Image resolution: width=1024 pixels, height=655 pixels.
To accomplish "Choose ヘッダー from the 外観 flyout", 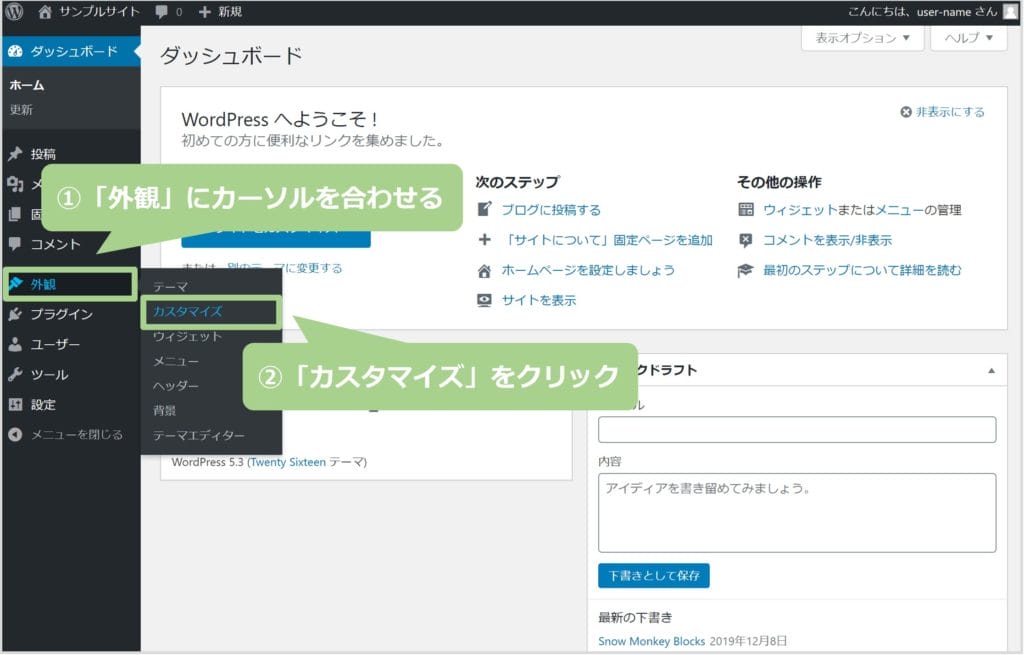I will (x=176, y=386).
